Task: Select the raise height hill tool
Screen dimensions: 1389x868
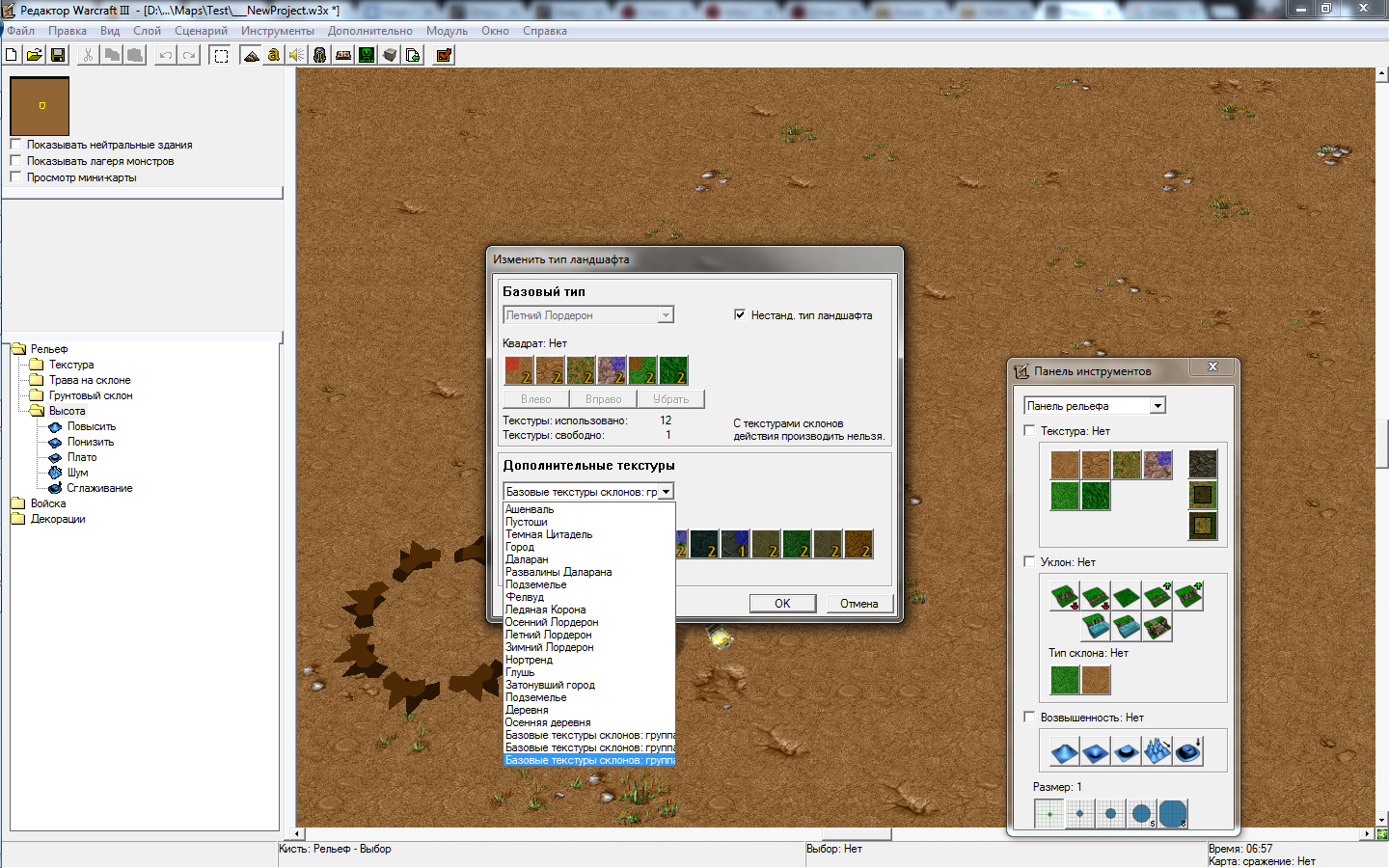Action: (x=1065, y=750)
